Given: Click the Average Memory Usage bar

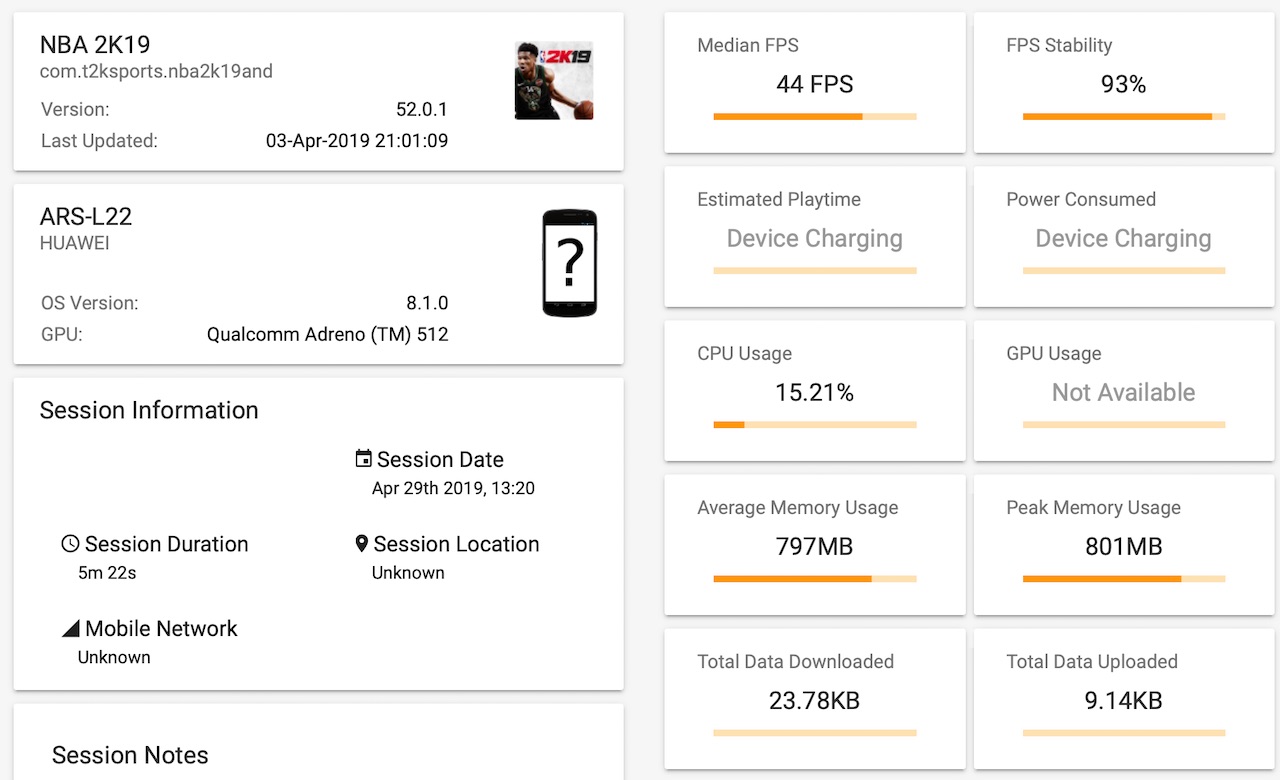Looking at the screenshot, I should click(815, 579).
